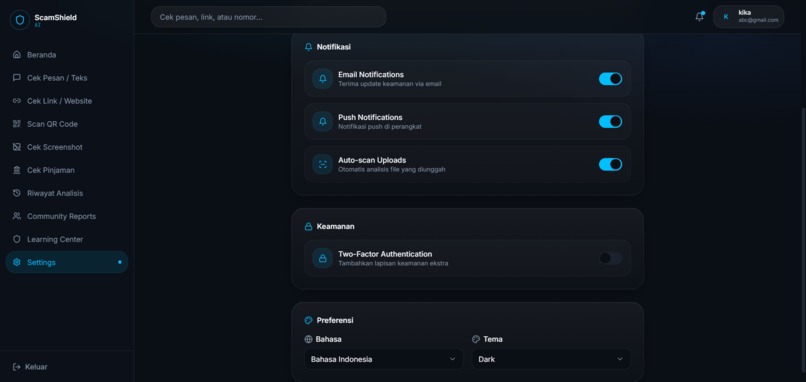Click the Preferensi section heading

pos(335,320)
